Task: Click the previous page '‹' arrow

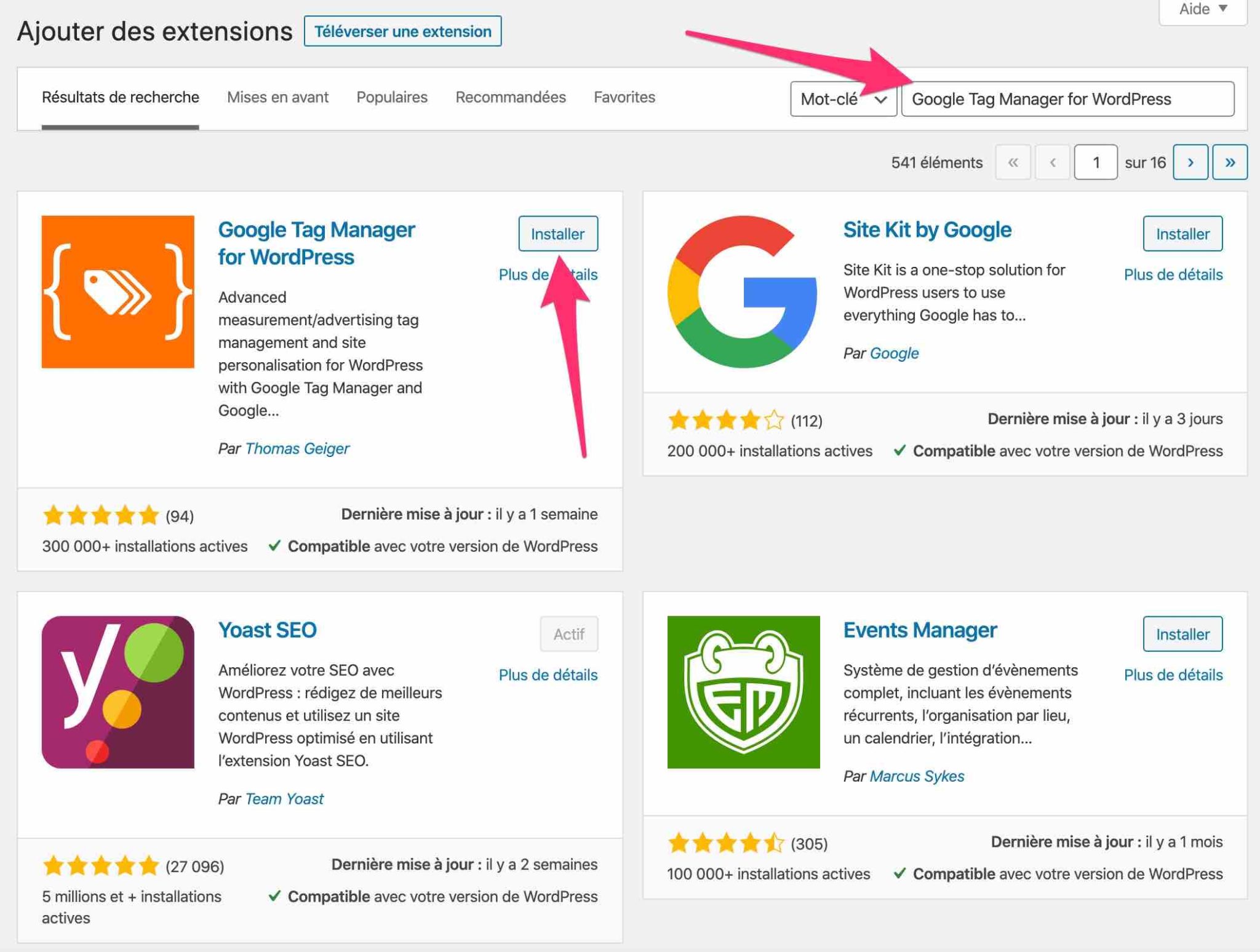Action: [1053, 162]
